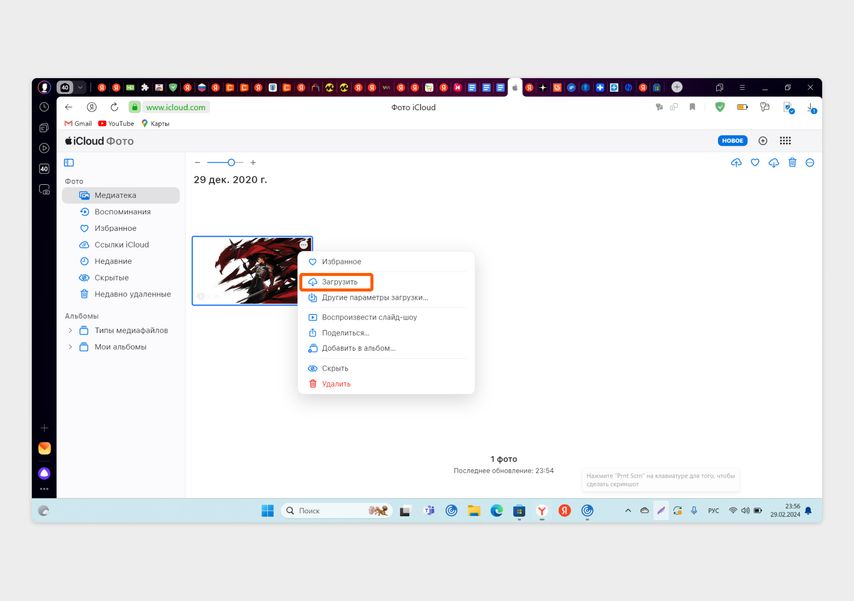Open Скрытые in the sidebar

click(121, 277)
